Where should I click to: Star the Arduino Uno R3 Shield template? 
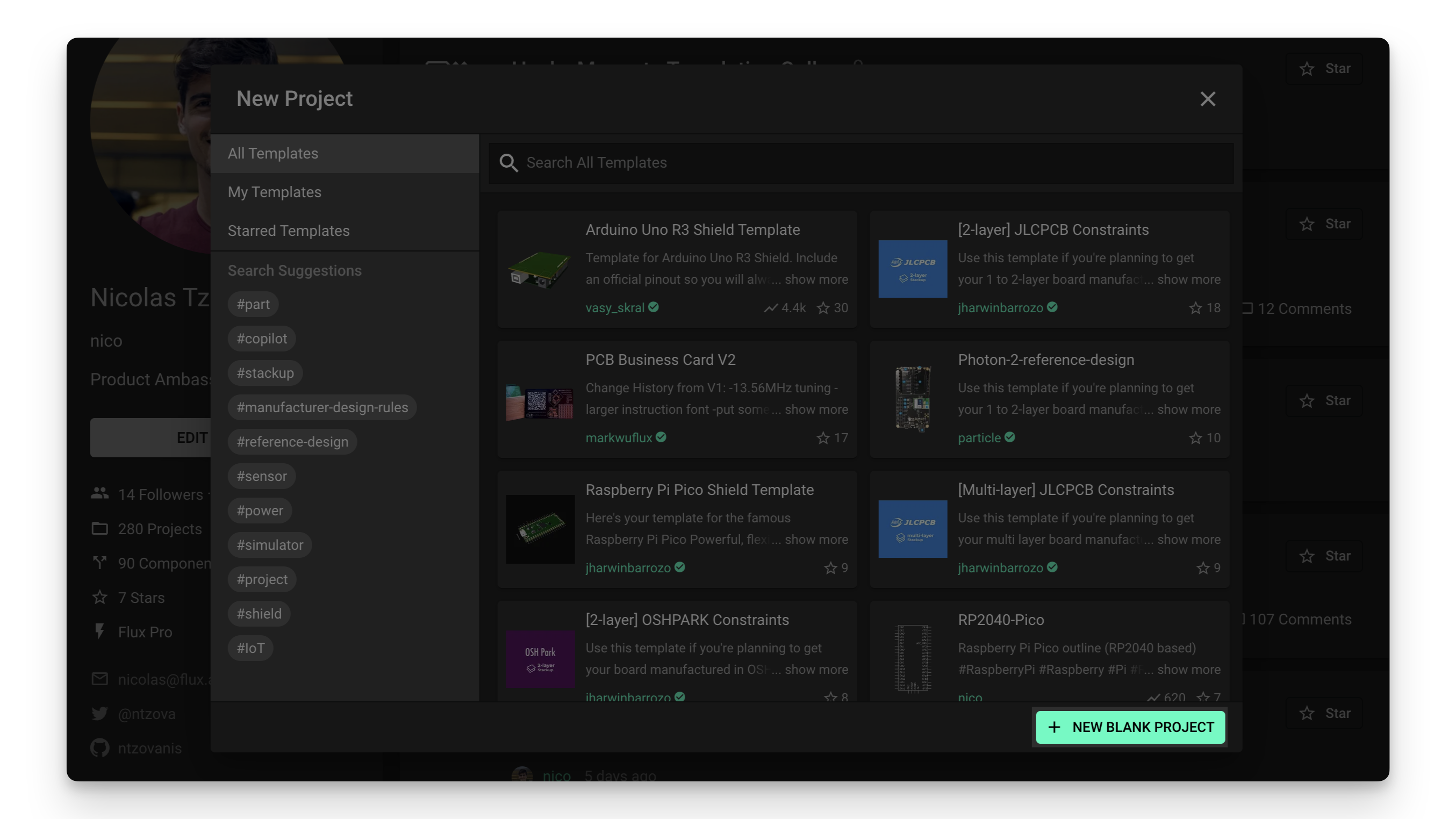coord(823,307)
